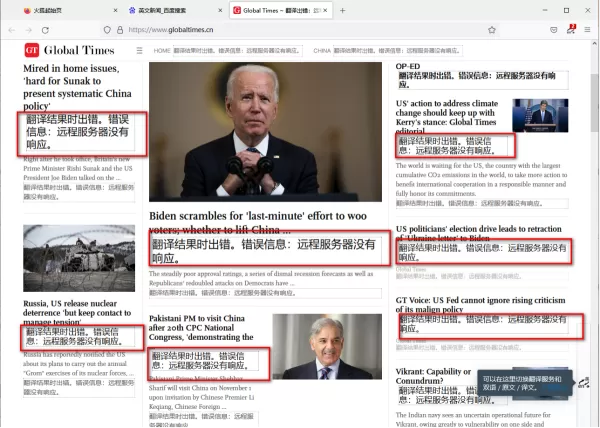Open the extension icon with red badge
Image resolution: width=600 pixels, height=428 pixels.
[x=571, y=29]
